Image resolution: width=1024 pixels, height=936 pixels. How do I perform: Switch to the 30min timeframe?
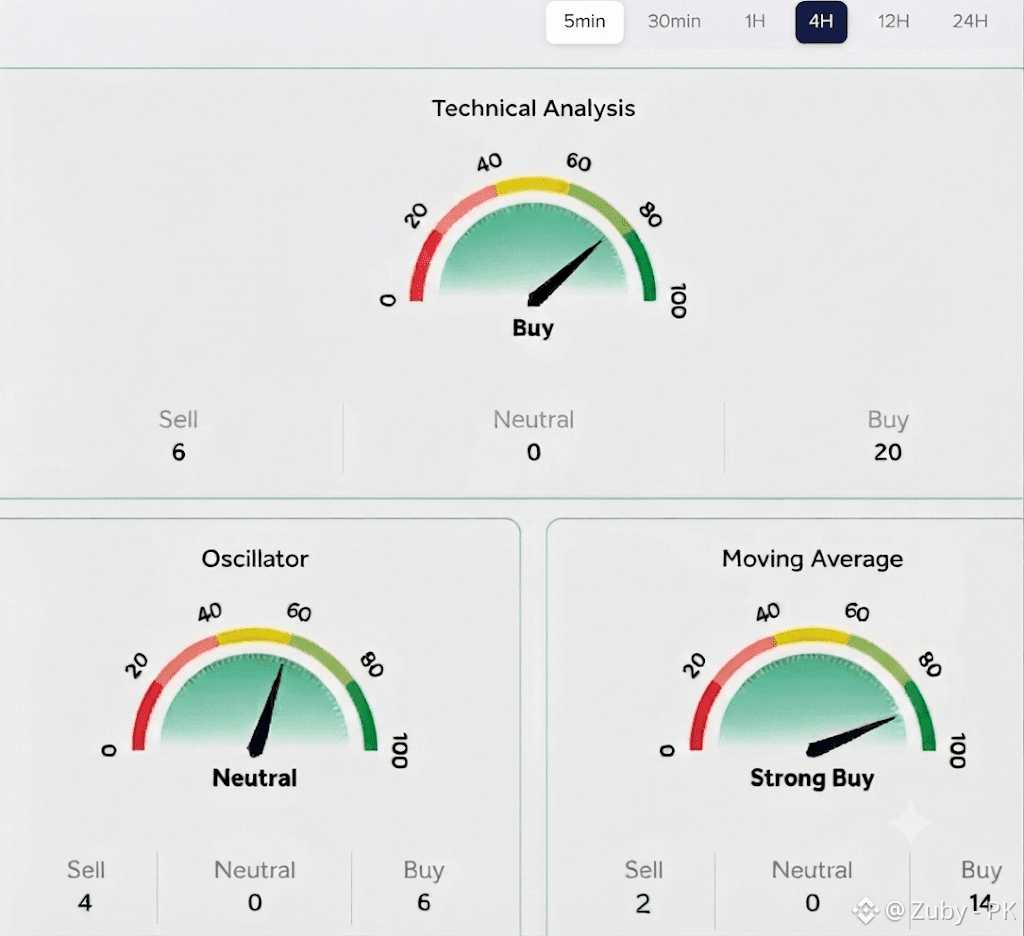(x=674, y=22)
